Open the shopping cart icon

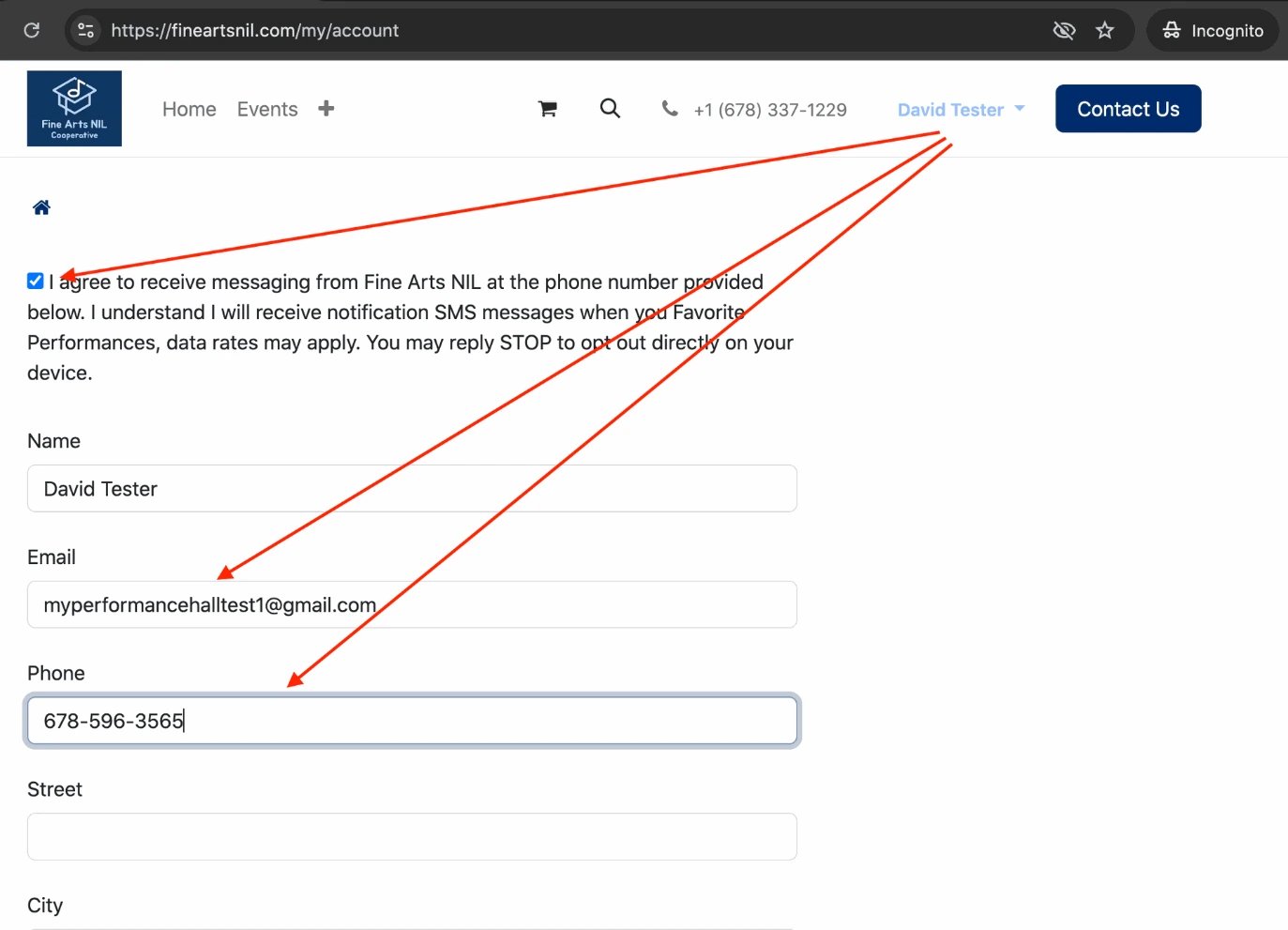[x=548, y=109]
